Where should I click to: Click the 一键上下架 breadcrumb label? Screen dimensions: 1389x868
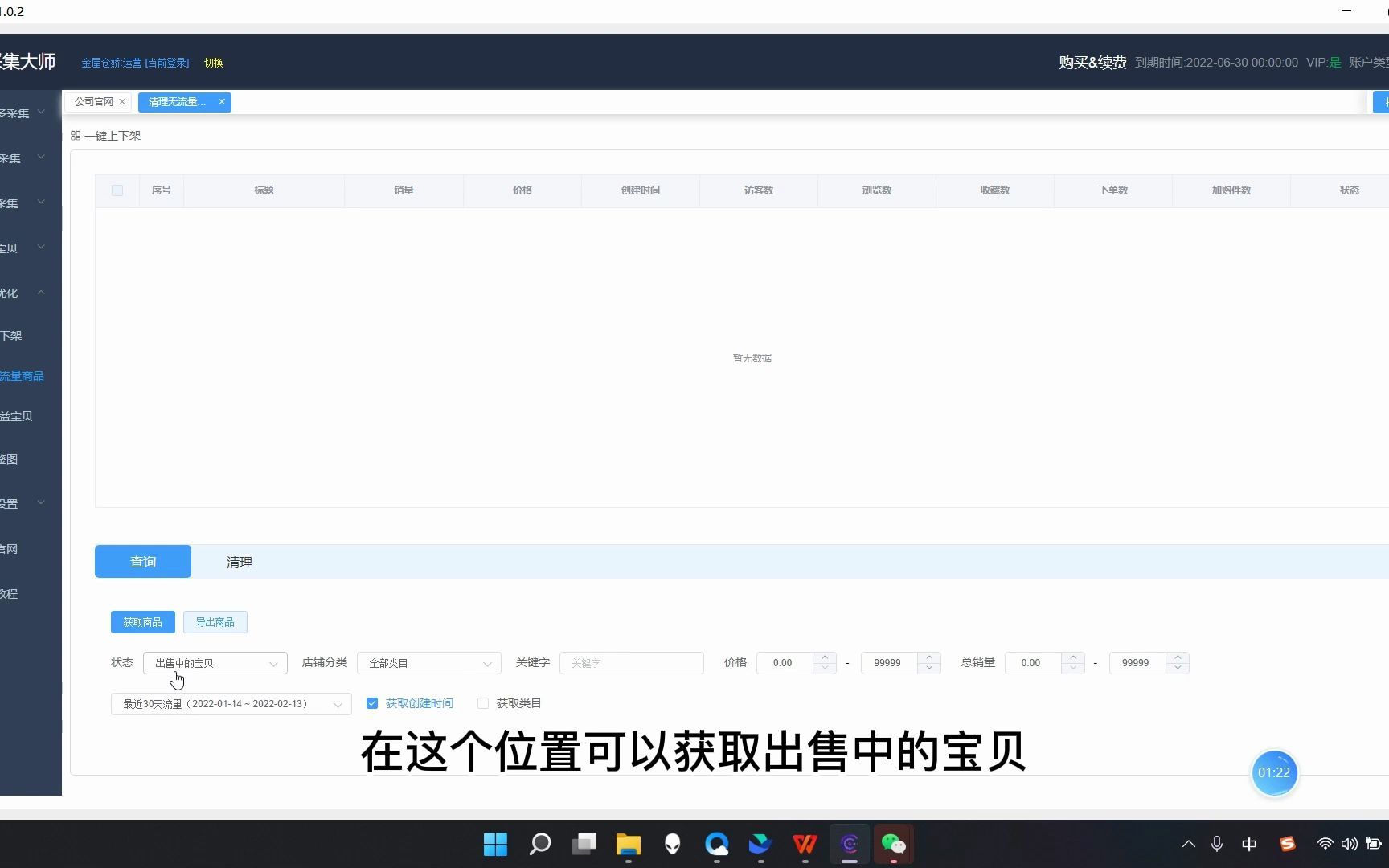click(113, 136)
